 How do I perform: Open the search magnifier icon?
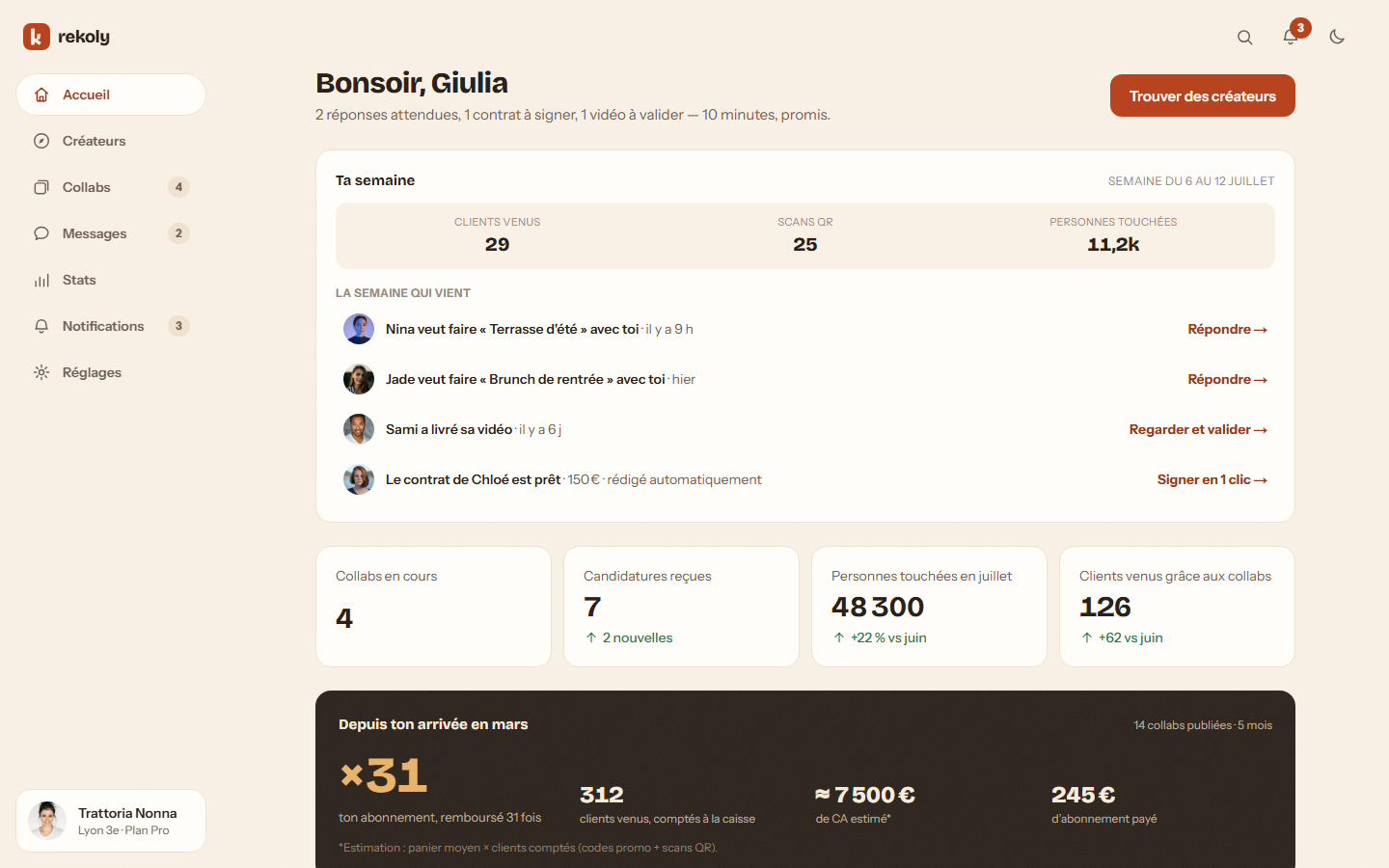1245,37
